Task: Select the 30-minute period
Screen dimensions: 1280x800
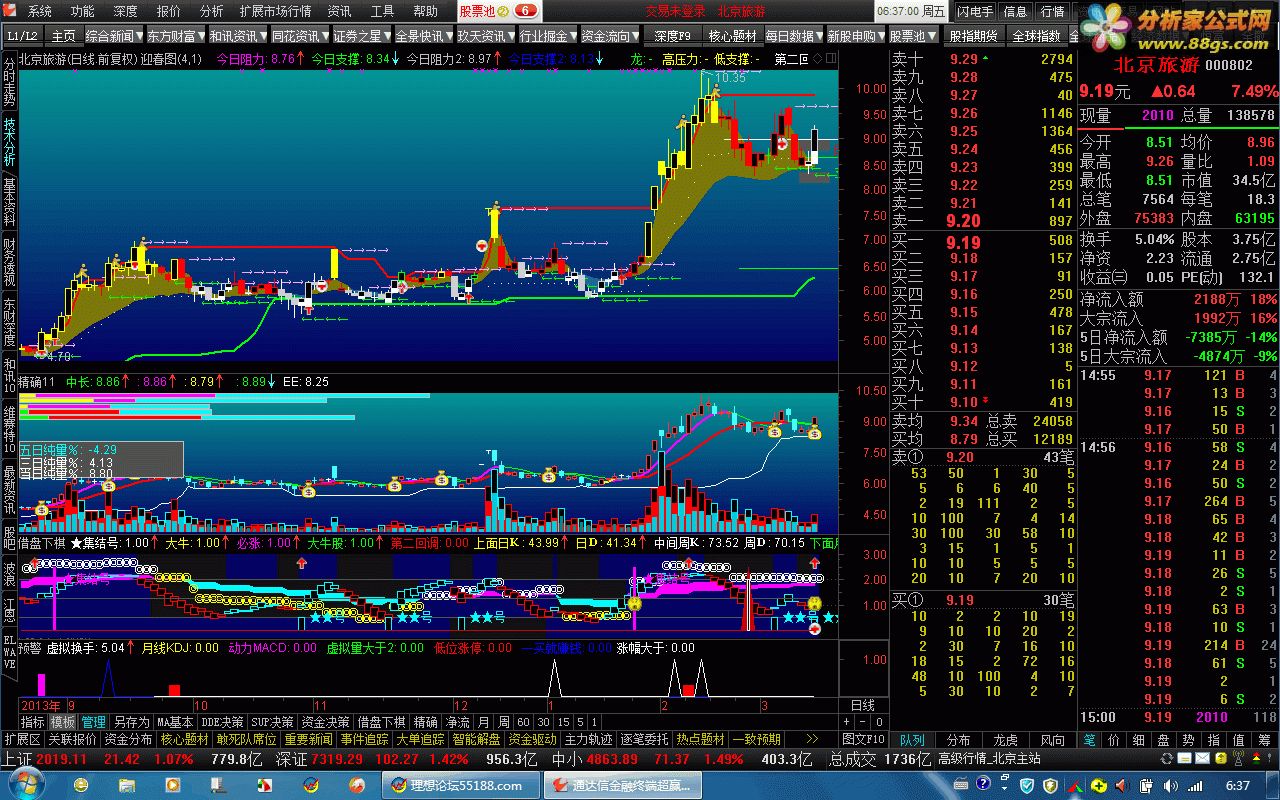Action: 544,722
